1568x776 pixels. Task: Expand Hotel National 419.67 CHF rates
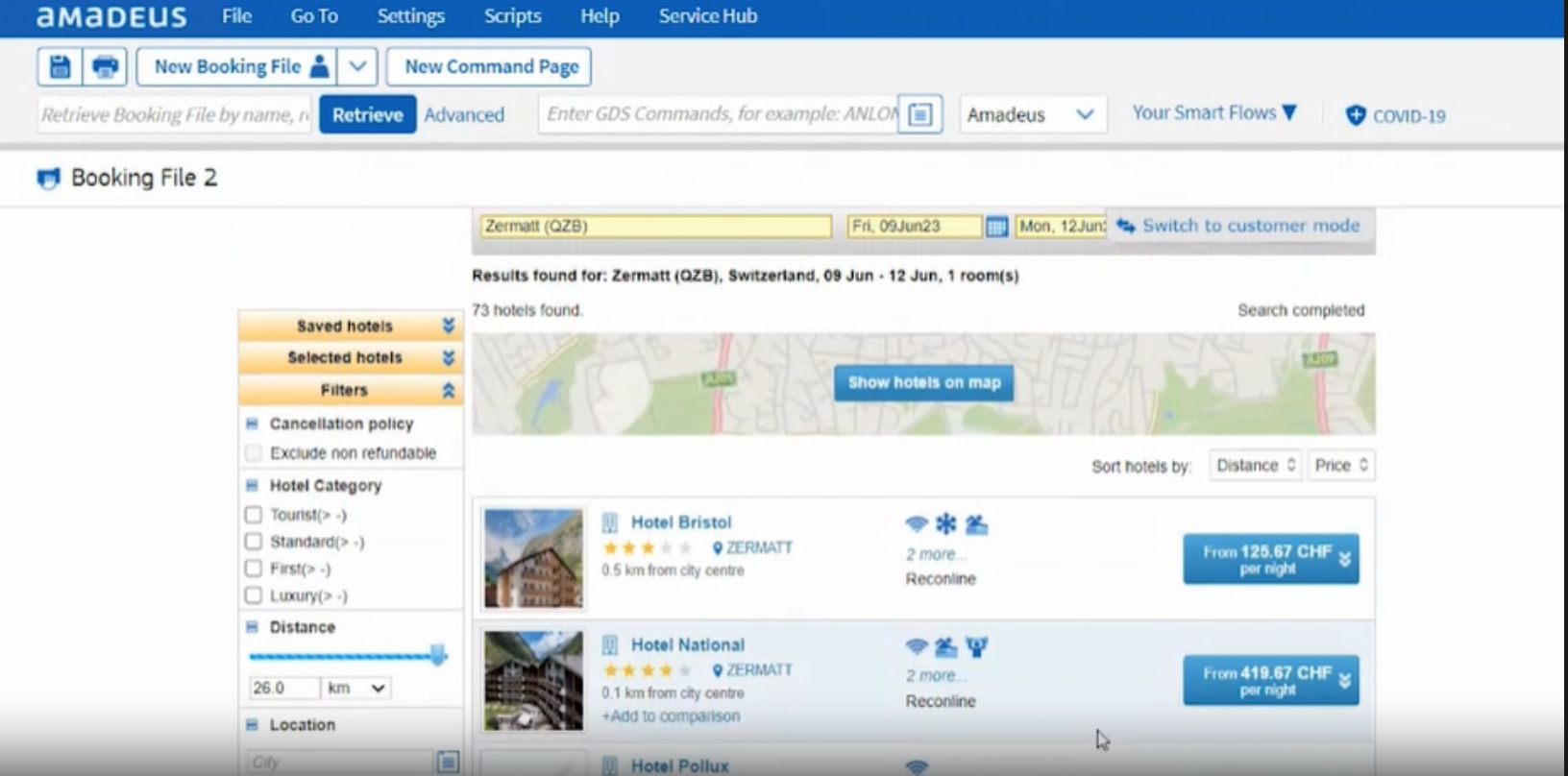point(1270,681)
